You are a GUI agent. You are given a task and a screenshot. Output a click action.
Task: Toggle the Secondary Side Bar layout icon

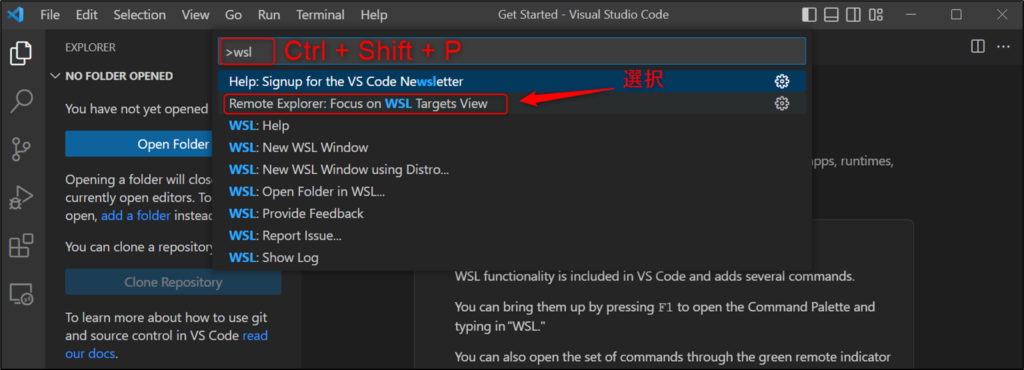pyautogui.click(x=854, y=14)
